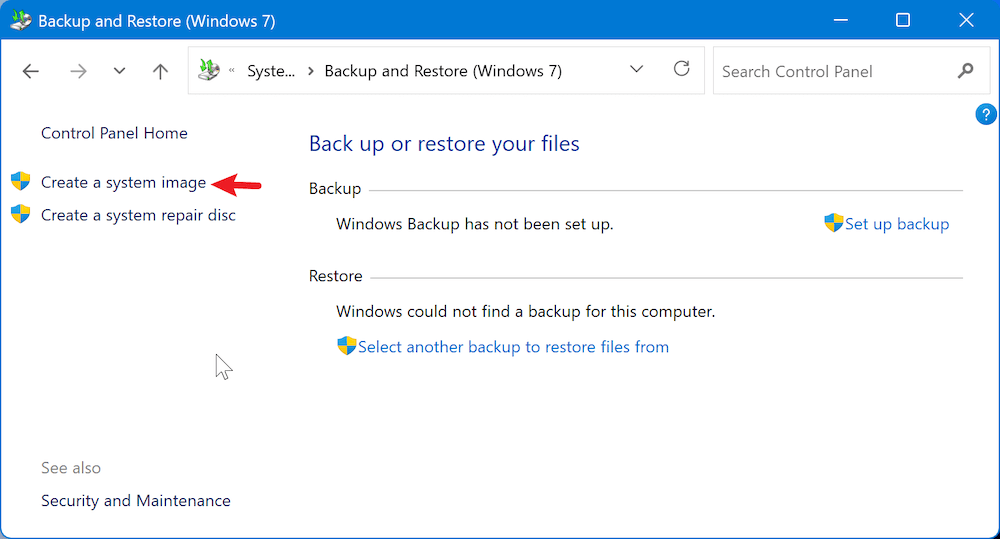Choose Select another backup to restore files from
This screenshot has height=539, width=1000.
513,347
